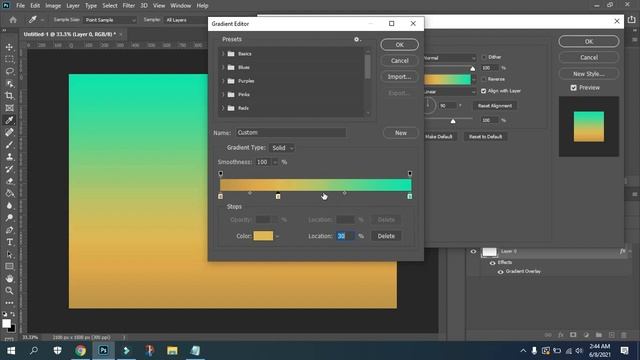
Task: Select the Brush tool
Action: (x=9, y=144)
